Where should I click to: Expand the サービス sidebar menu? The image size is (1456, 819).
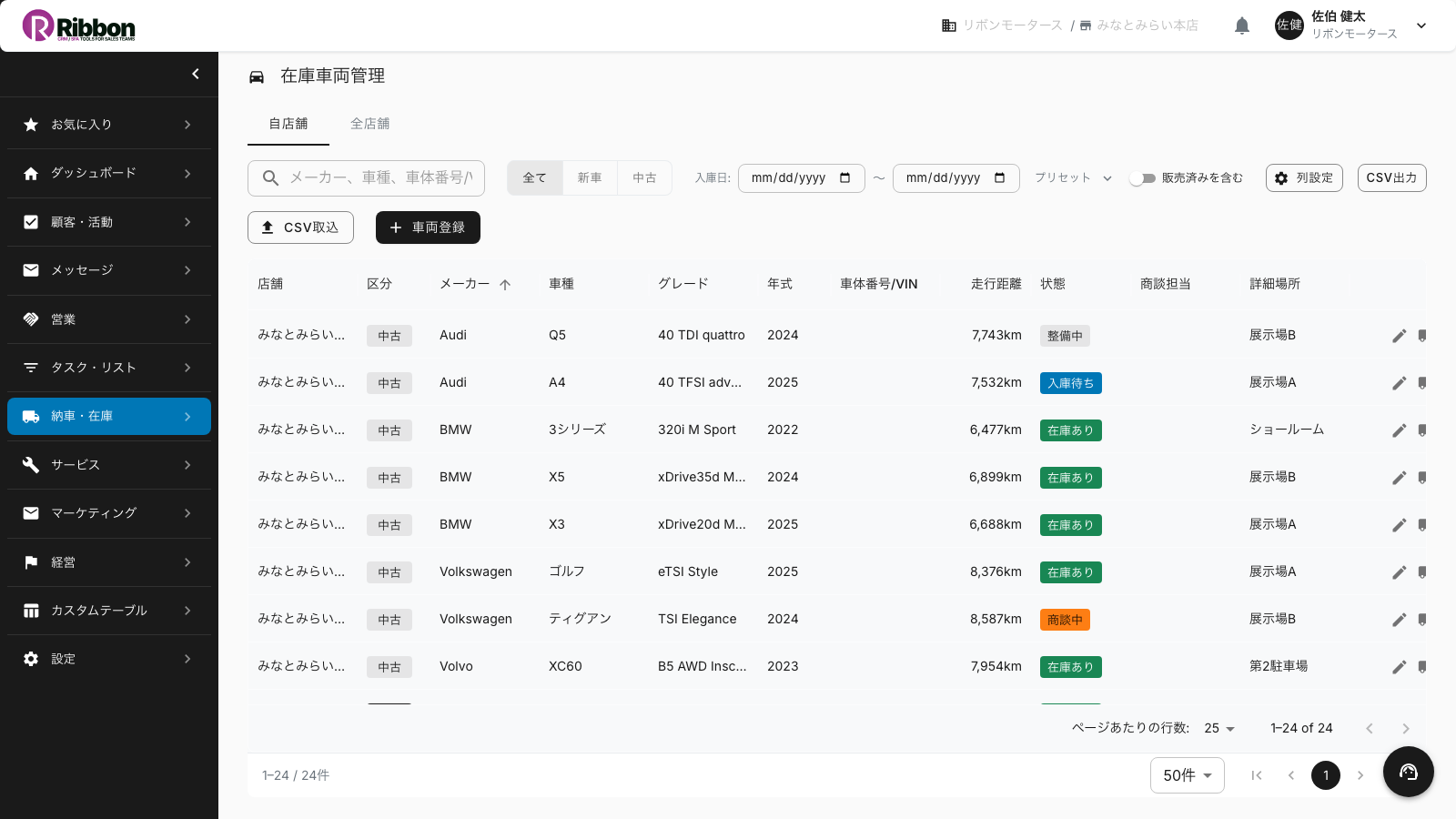pos(187,465)
